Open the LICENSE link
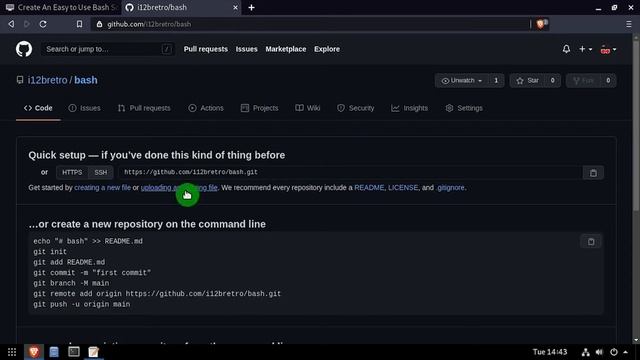Screen dimensions: 640x360 (x=403, y=188)
